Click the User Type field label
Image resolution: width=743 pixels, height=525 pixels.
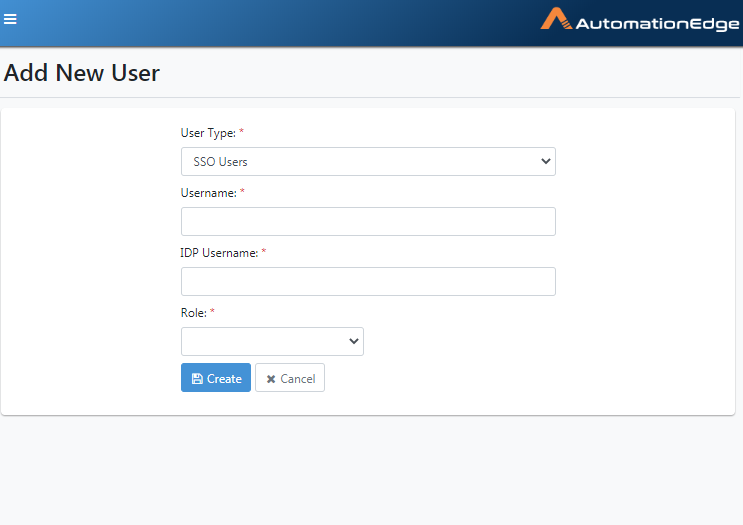point(208,133)
